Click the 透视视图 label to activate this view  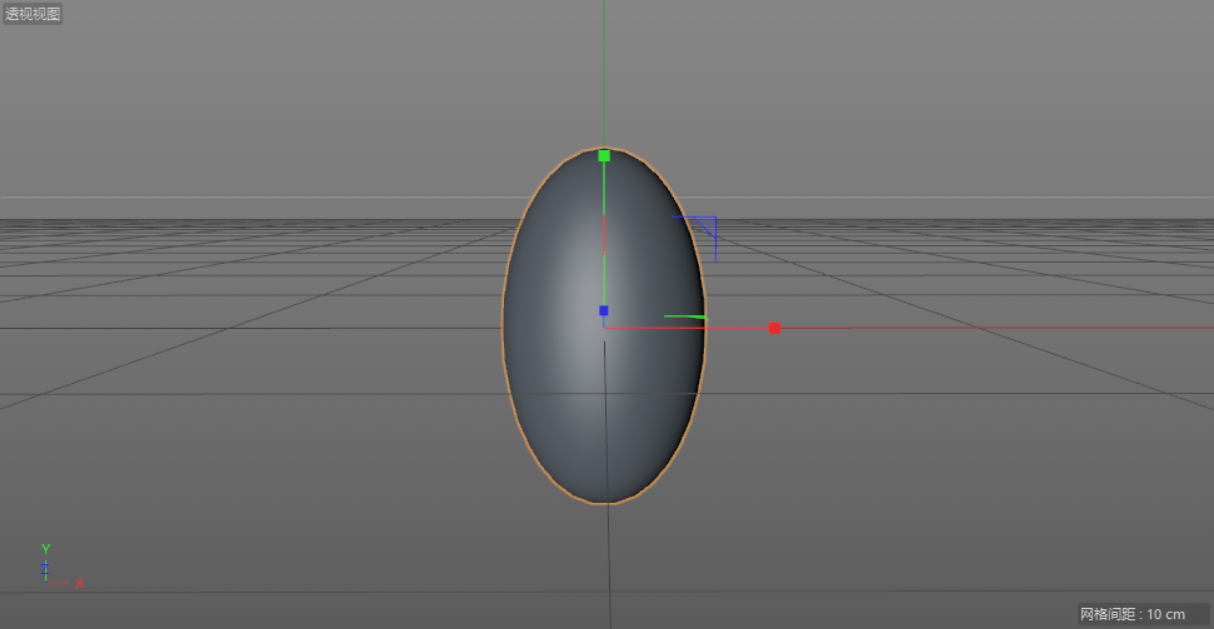[x=30, y=14]
